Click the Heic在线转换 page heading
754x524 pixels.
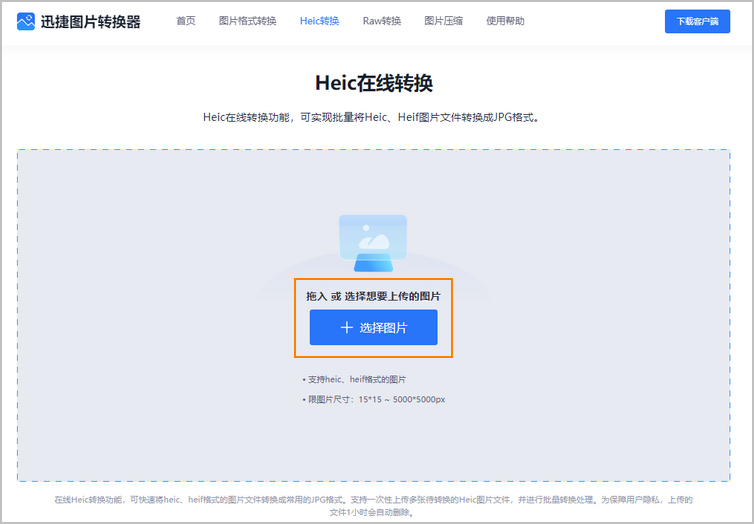[x=373, y=82]
